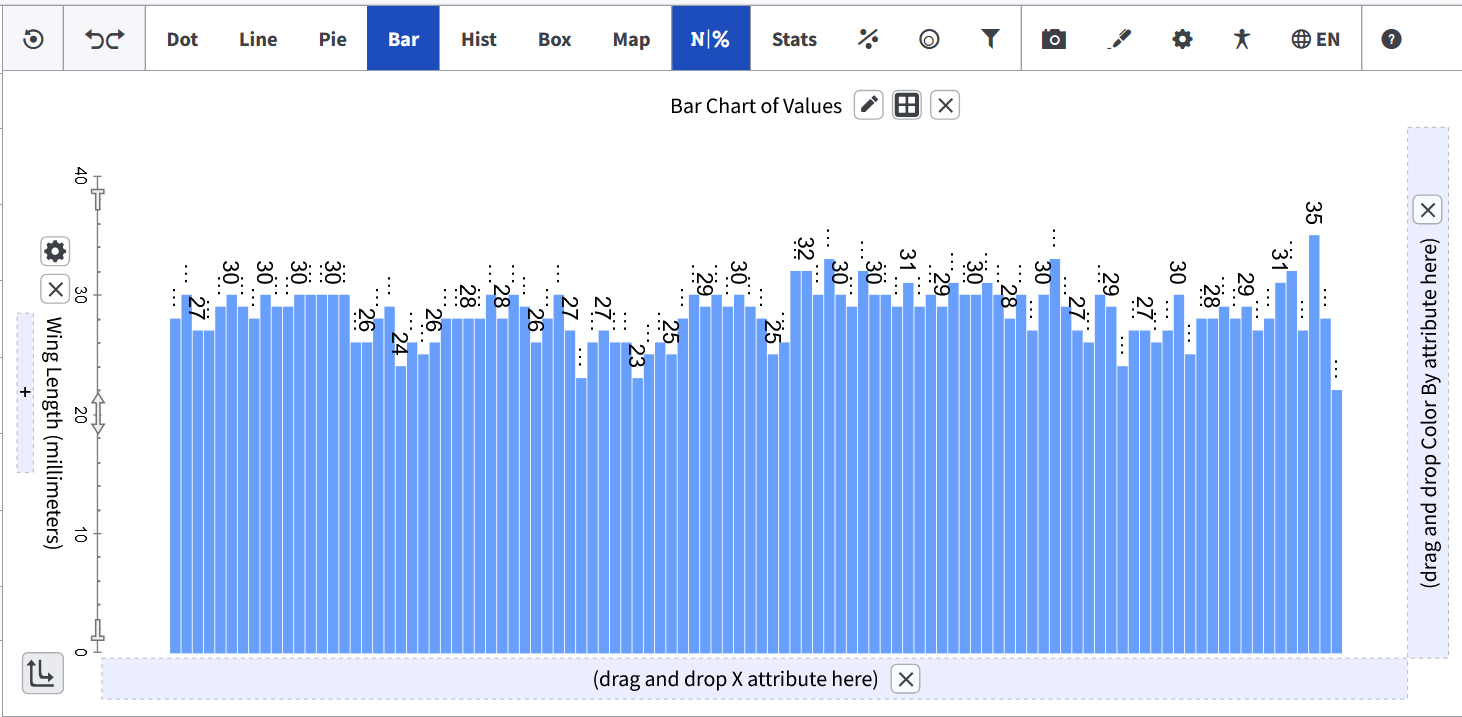
Task: Click the plus to add Y attribute
Action: point(25,392)
